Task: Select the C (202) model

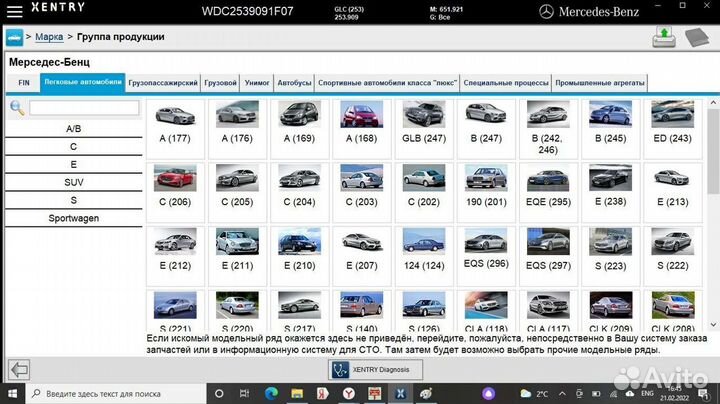Action: point(424,193)
